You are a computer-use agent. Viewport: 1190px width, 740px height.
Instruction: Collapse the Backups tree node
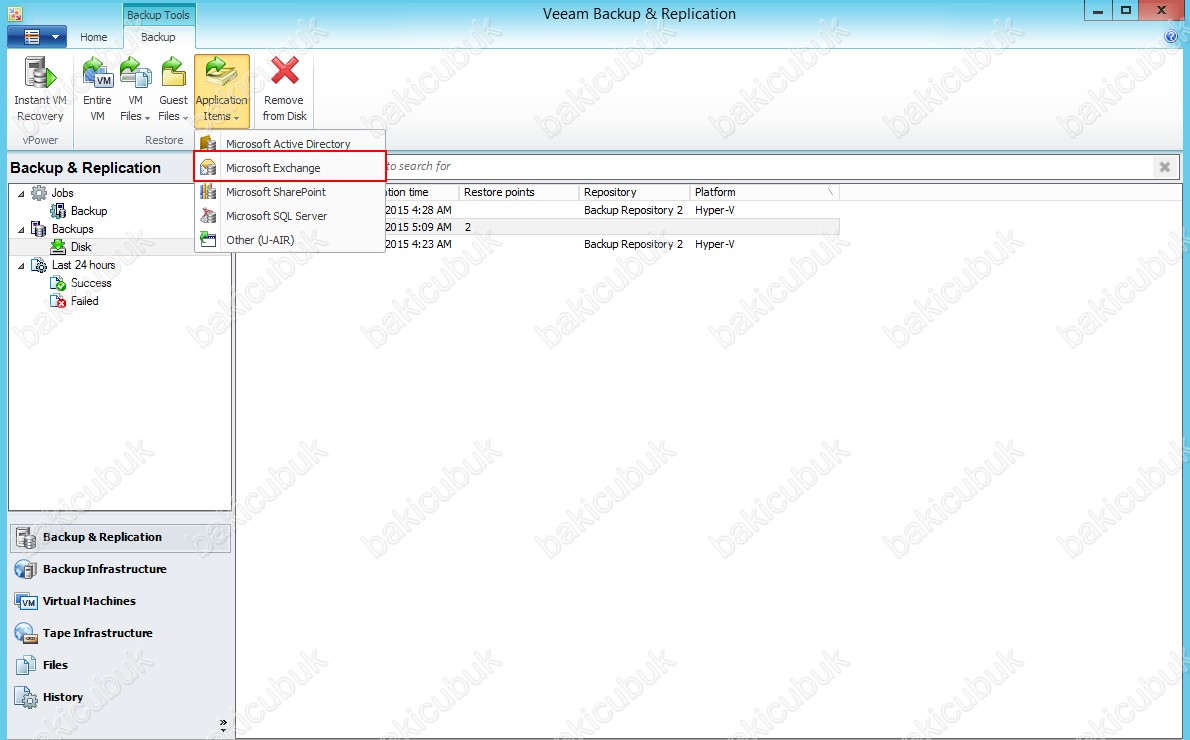click(x=21, y=229)
